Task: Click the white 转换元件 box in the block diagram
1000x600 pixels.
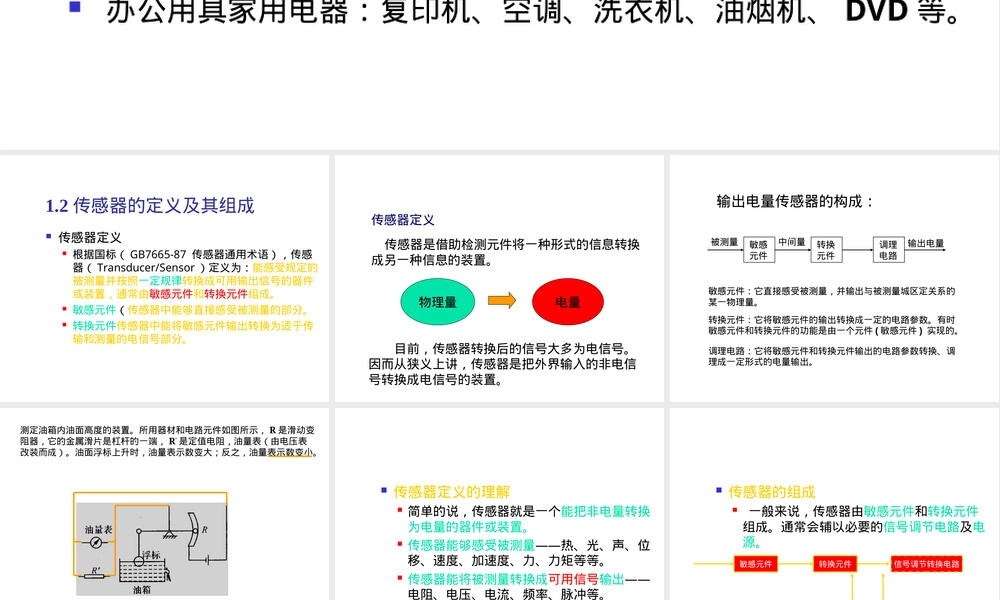Action: tap(826, 250)
